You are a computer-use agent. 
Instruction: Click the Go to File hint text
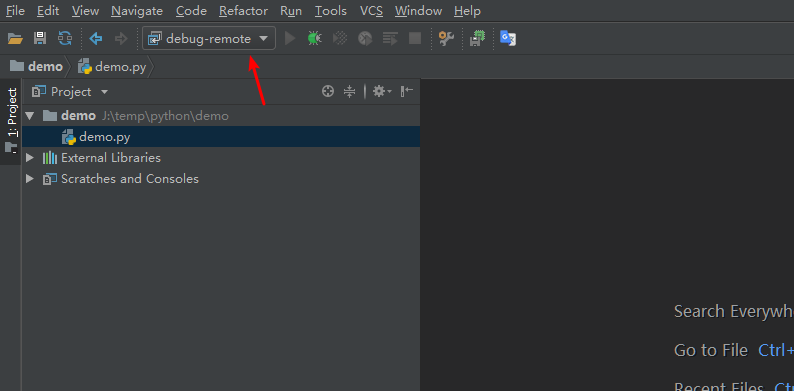[710, 350]
